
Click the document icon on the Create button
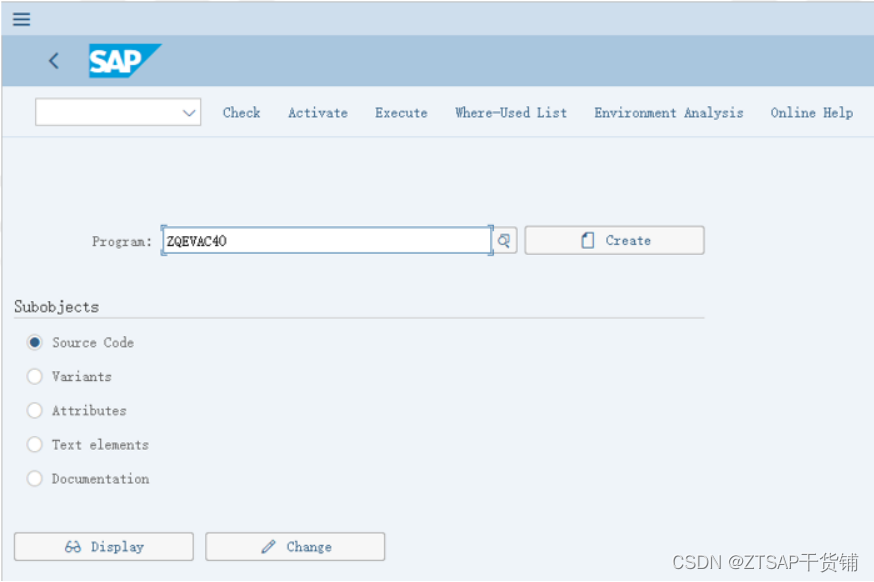[x=586, y=240]
